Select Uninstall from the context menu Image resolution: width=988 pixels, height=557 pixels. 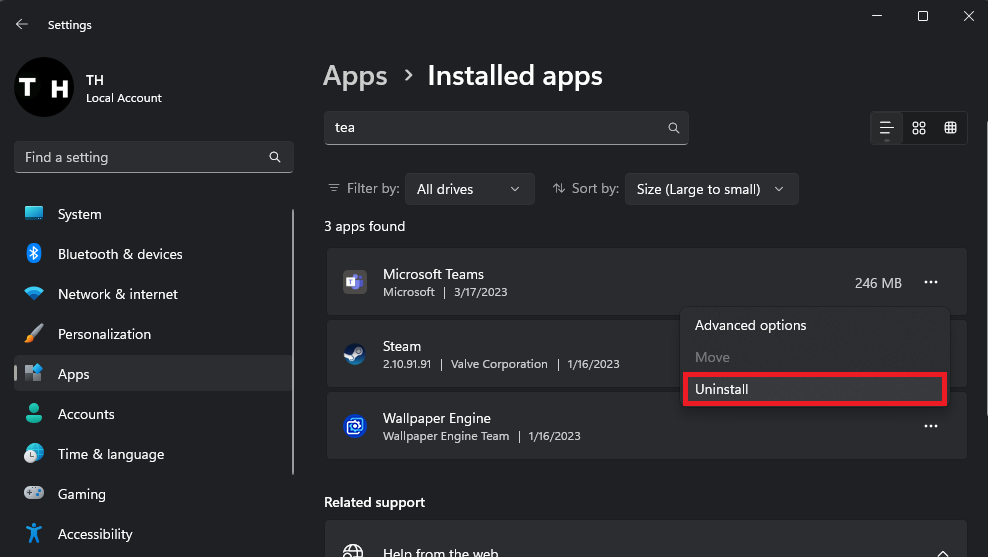click(x=813, y=389)
